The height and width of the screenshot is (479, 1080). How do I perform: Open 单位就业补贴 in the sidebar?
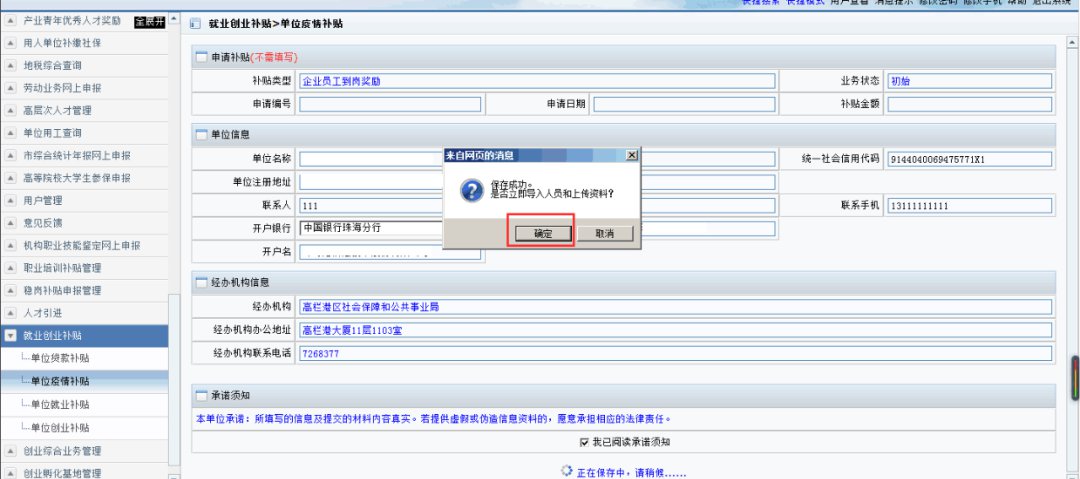tap(60, 404)
